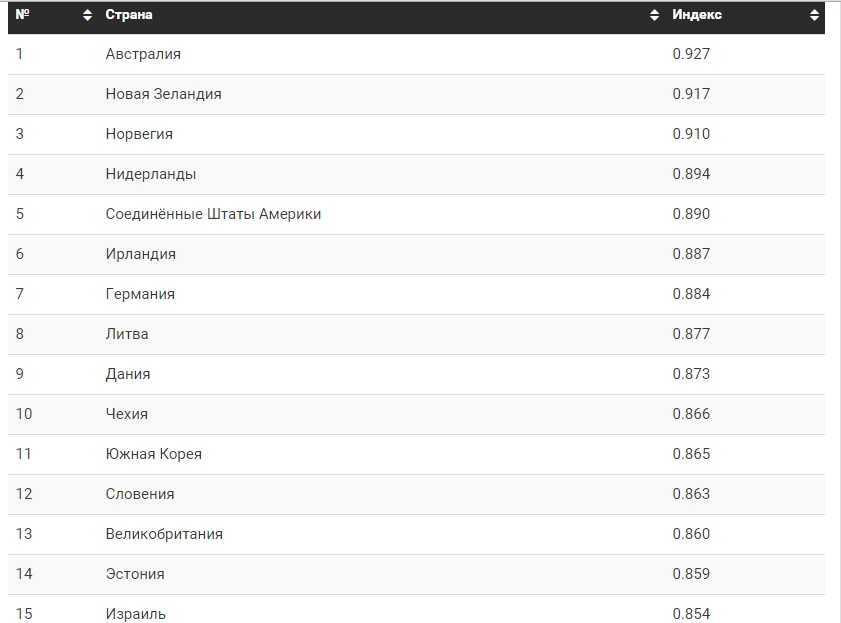Sort table by the Страна header label
This screenshot has height=623, width=841.
129,15
